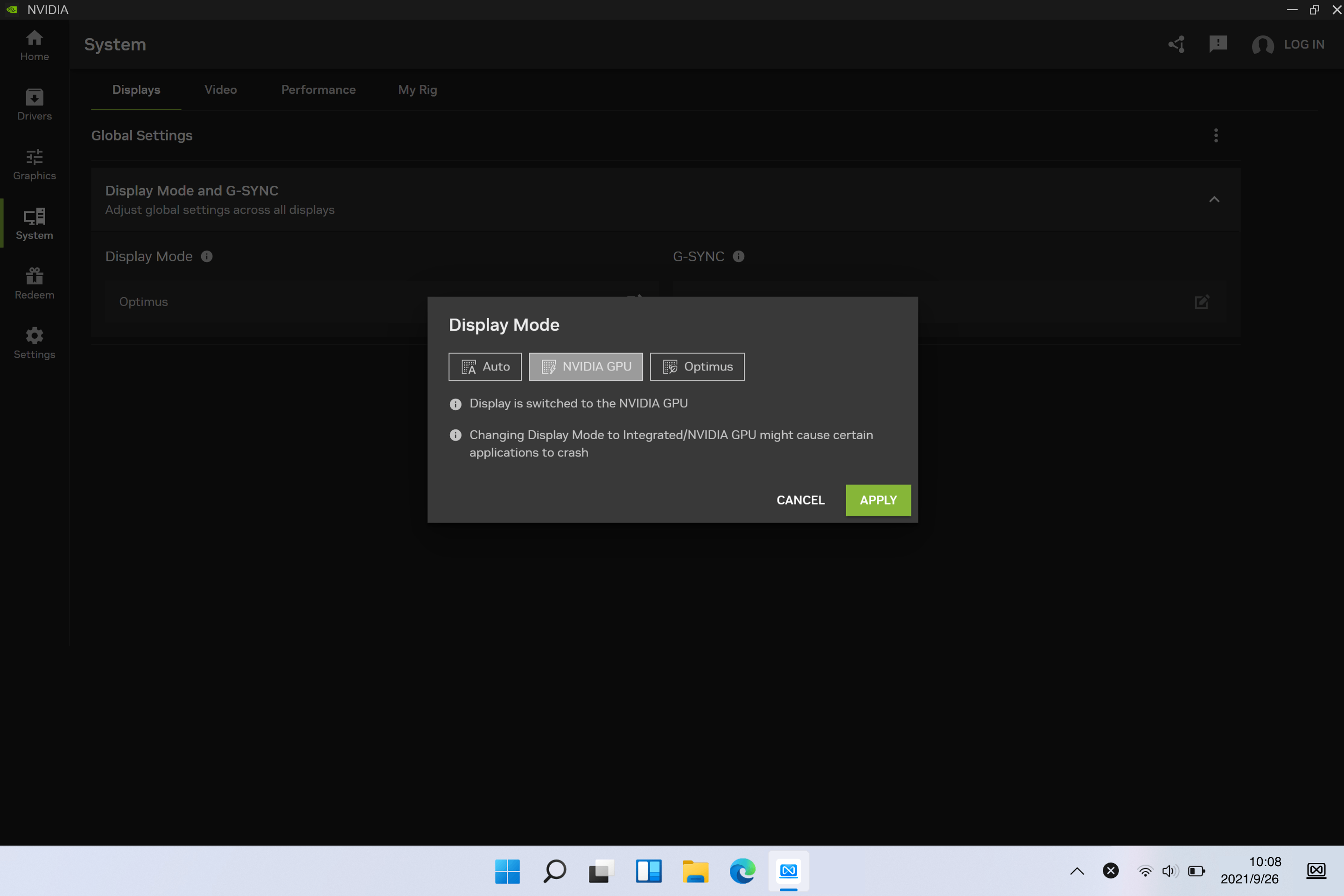Open Task View in taskbar
Viewport: 1344px width, 896px height.
click(x=601, y=871)
